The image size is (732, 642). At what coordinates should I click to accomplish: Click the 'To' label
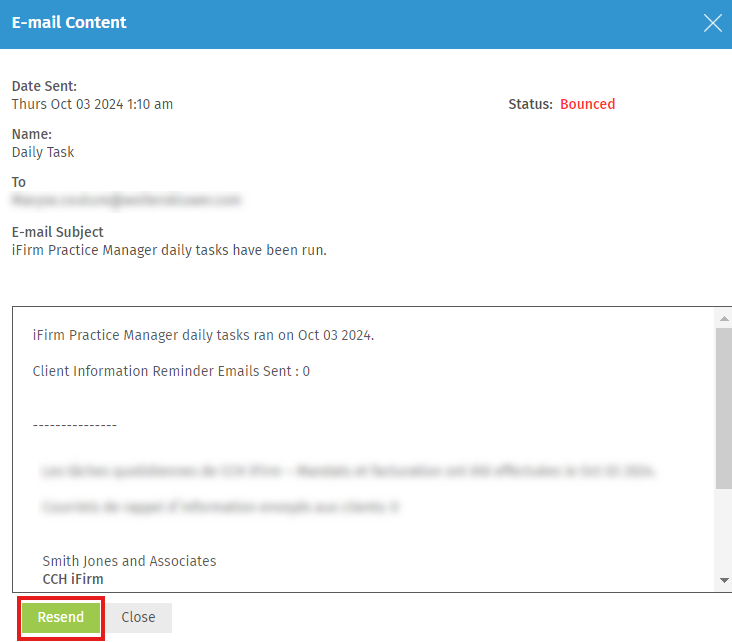(x=19, y=183)
